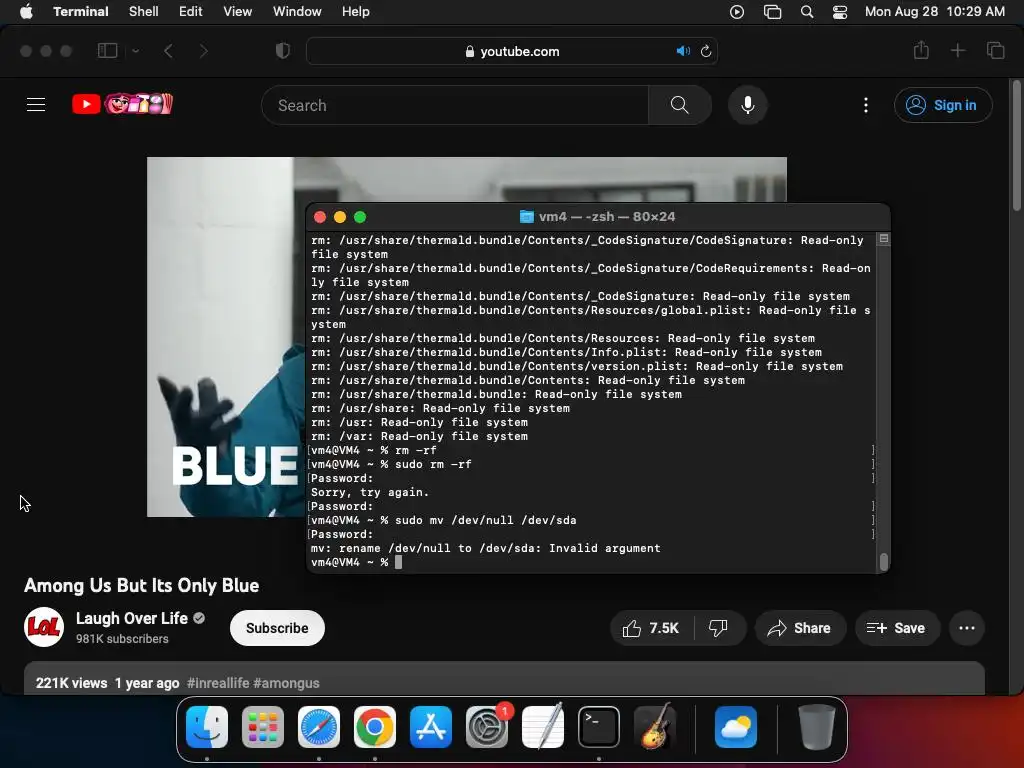Click the Sign in button

pyautogui.click(x=943, y=105)
